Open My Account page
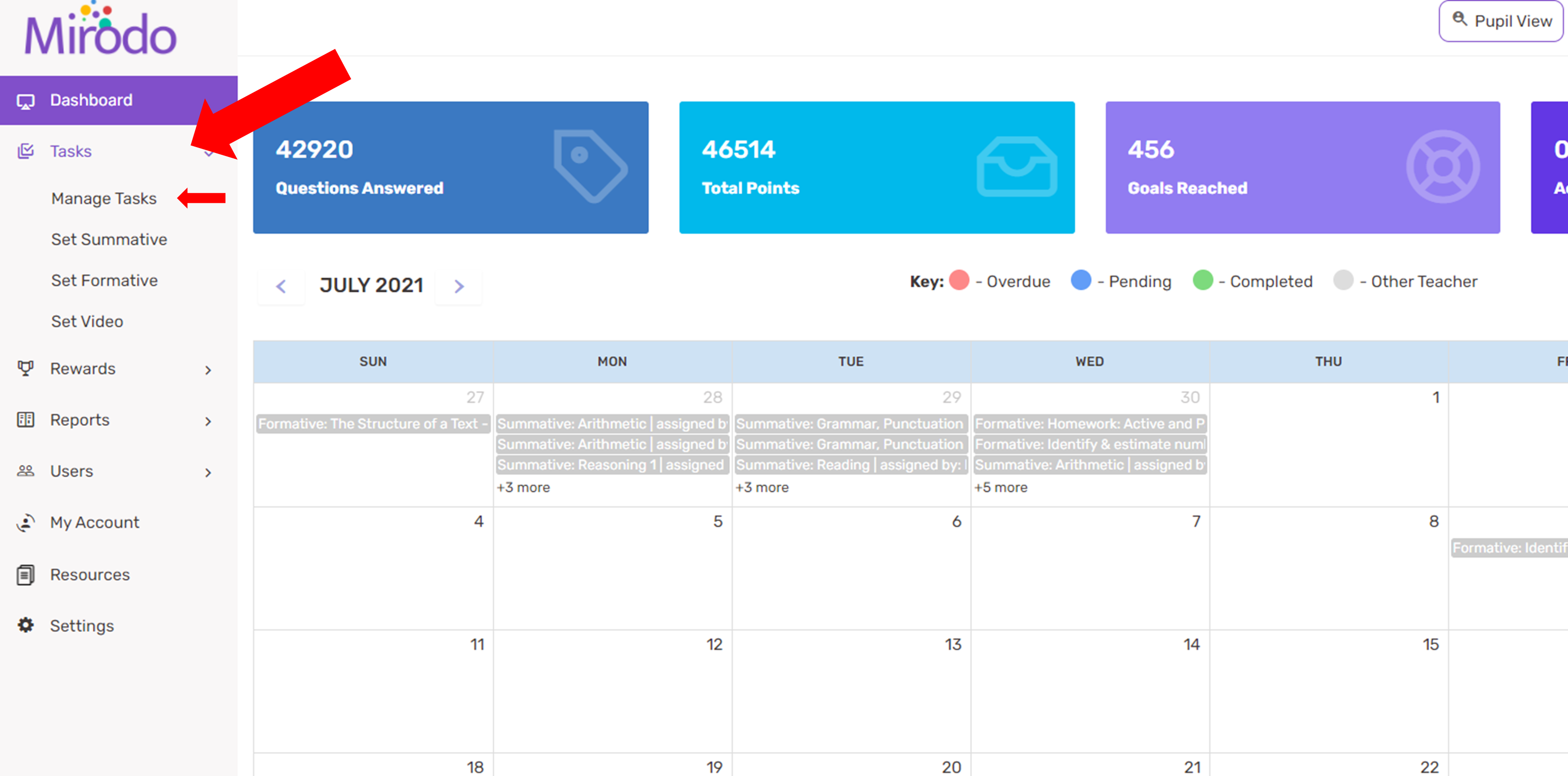1568x776 pixels. (119, 522)
